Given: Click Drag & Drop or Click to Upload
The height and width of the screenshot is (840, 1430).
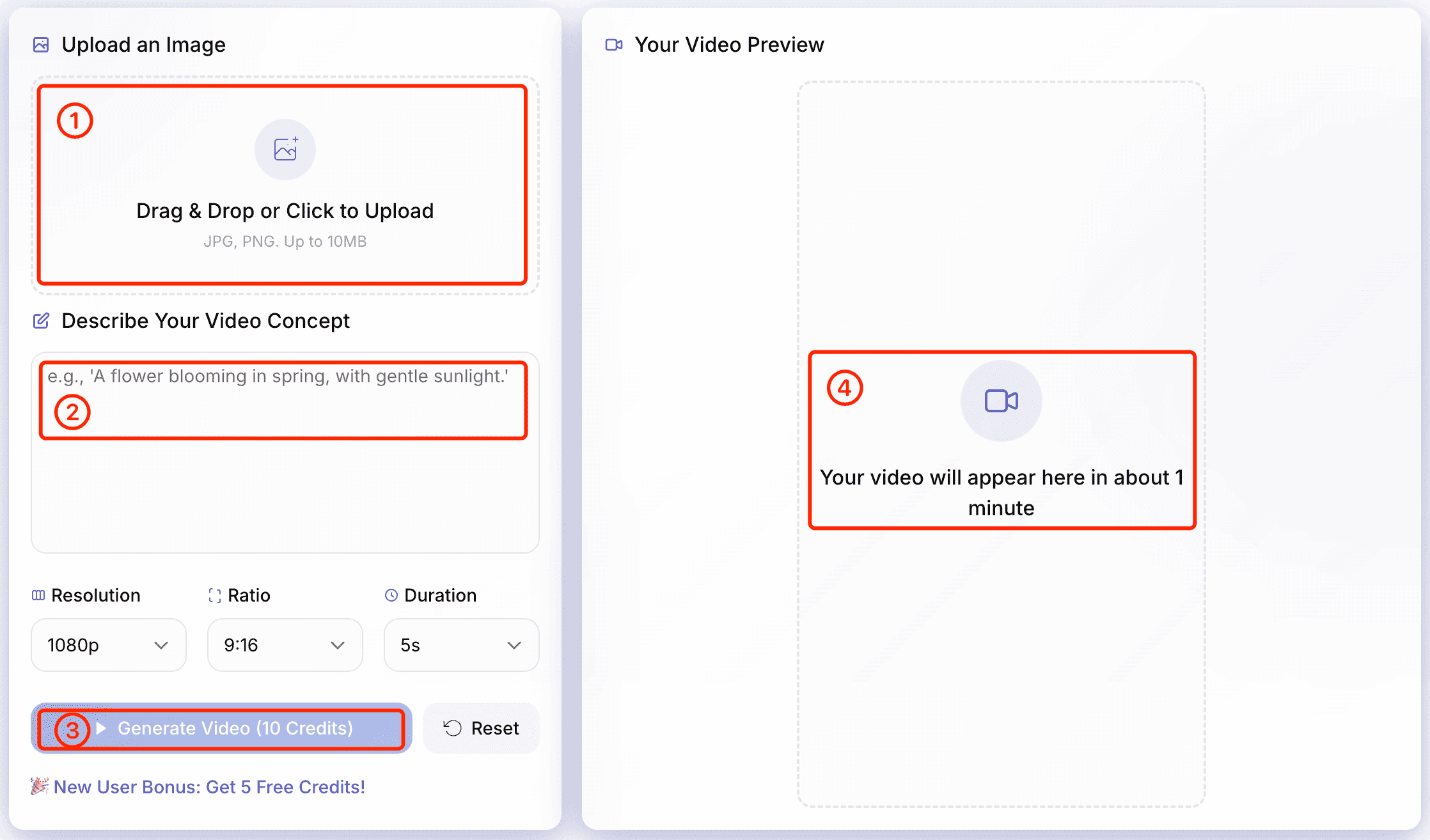Looking at the screenshot, I should click(x=285, y=211).
